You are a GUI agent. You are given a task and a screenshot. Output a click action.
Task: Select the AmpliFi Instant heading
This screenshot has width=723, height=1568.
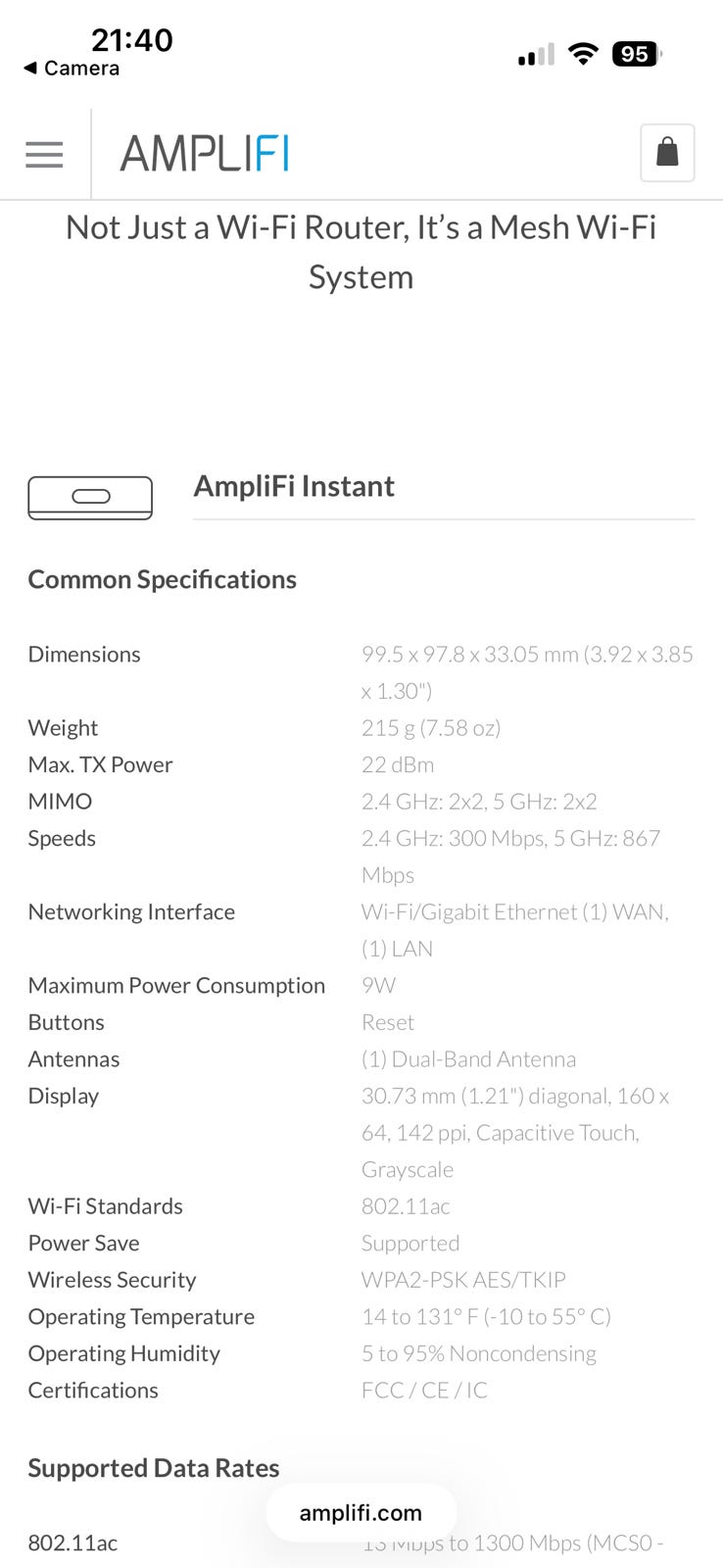[294, 486]
